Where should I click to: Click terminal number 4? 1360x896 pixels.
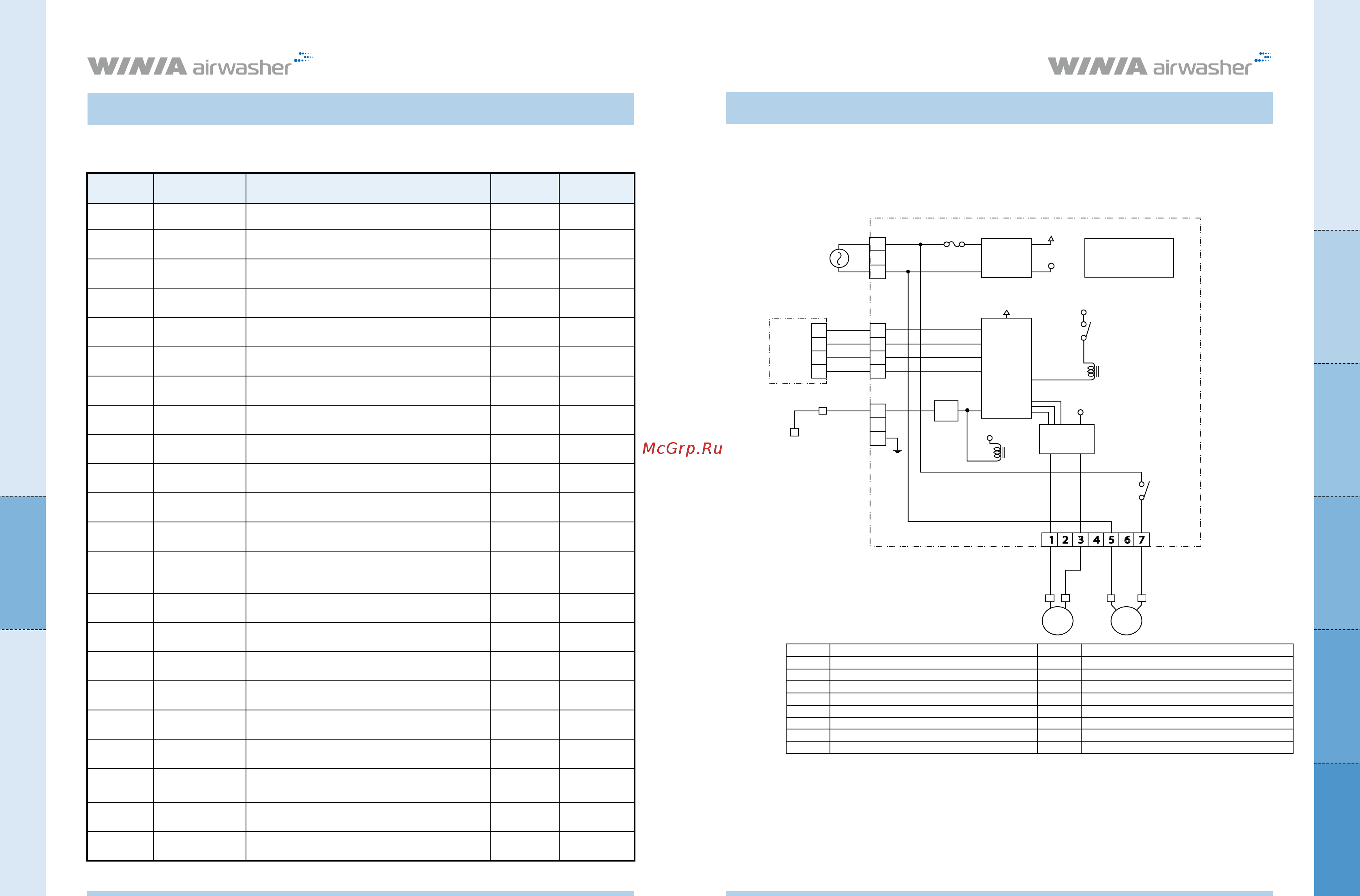pyautogui.click(x=1096, y=539)
